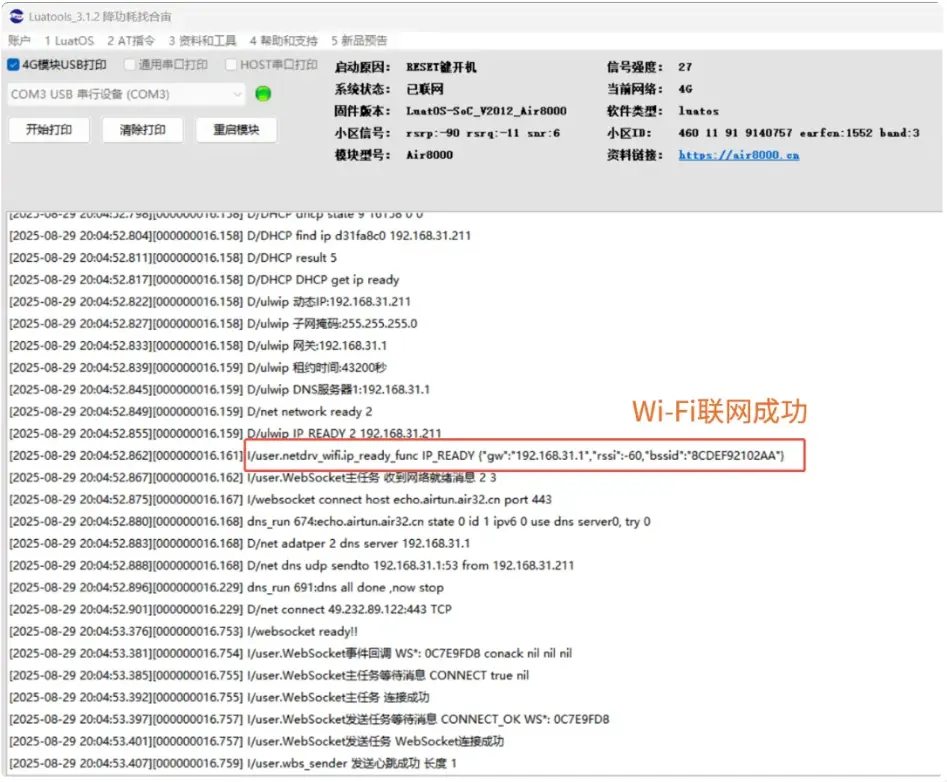Screen dimensions: 947x782
Task: Select log line D/net dns udp sendto
Action: point(292,565)
